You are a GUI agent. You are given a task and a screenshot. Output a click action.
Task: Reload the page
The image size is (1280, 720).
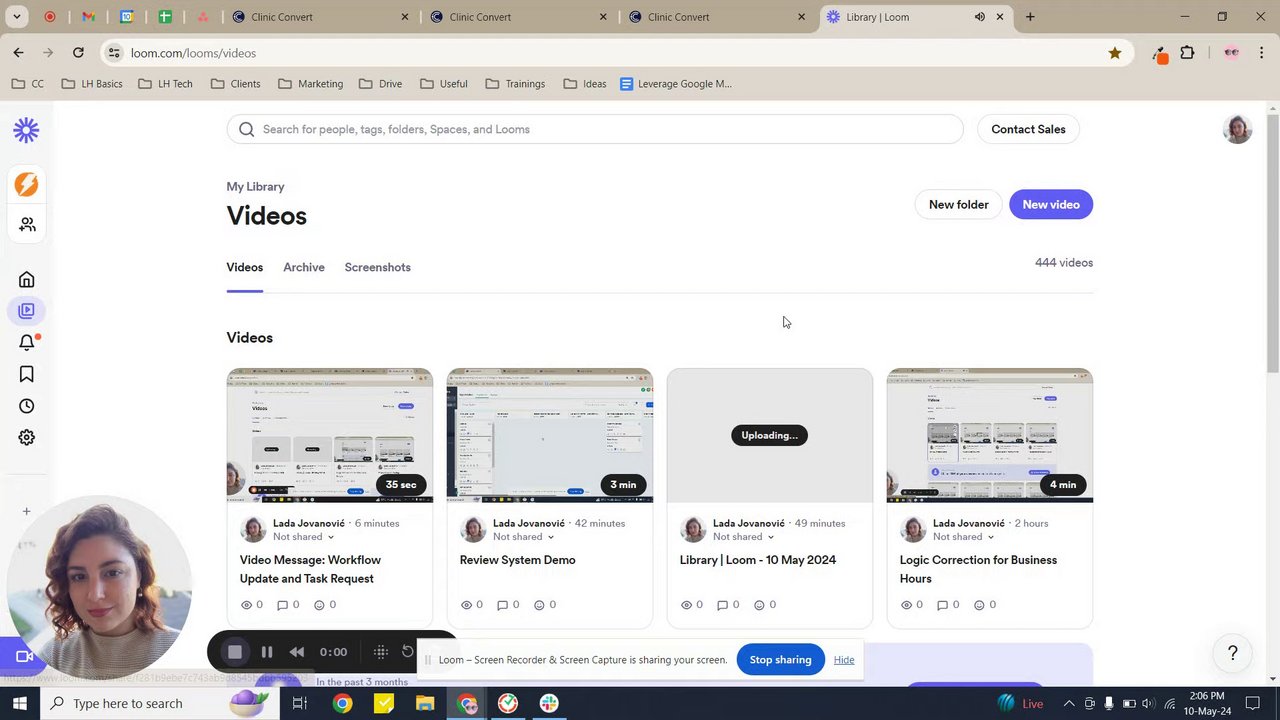tap(78, 53)
